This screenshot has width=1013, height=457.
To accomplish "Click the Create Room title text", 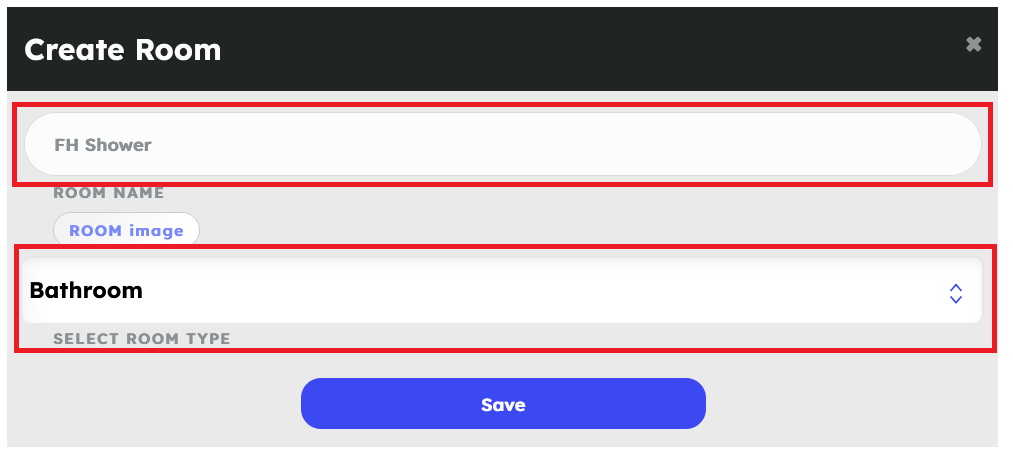I will [x=122, y=49].
